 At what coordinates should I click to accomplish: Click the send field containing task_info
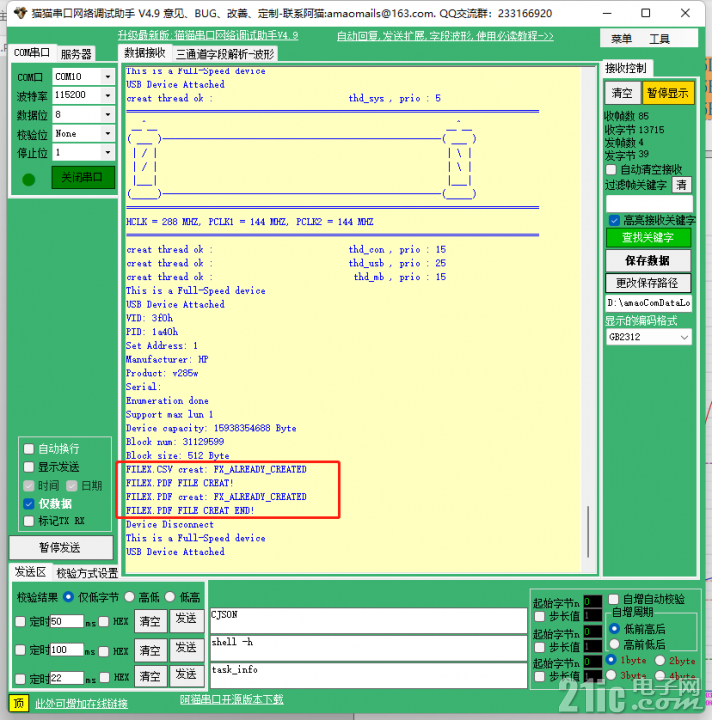(x=369, y=675)
